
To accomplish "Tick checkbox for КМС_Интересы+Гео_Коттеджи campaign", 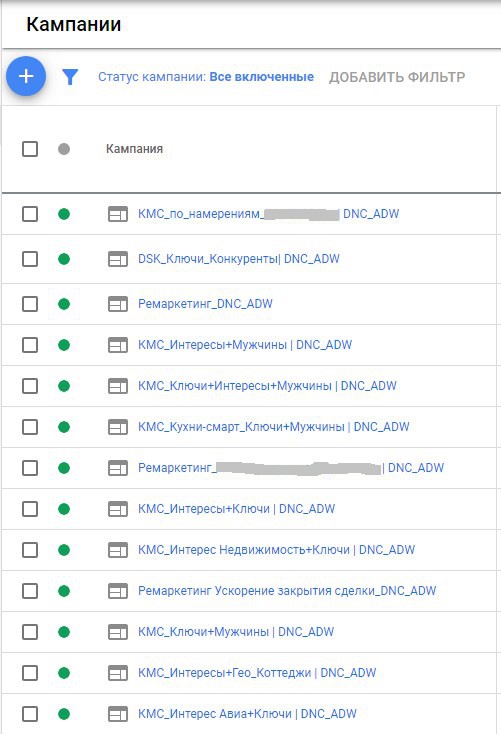I will [x=30, y=673].
